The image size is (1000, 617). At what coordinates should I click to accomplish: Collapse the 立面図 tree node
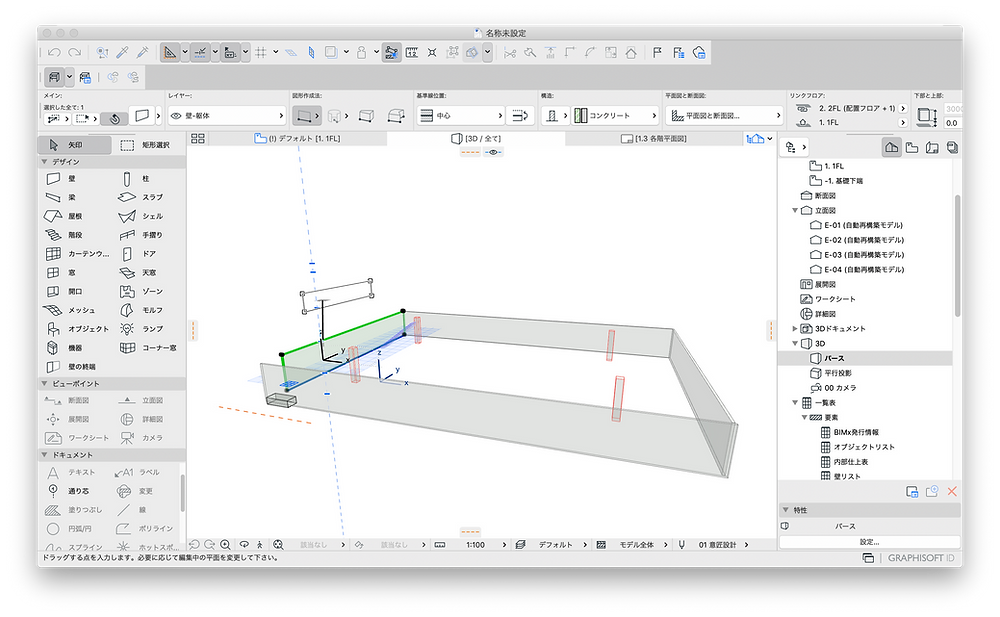click(x=795, y=211)
